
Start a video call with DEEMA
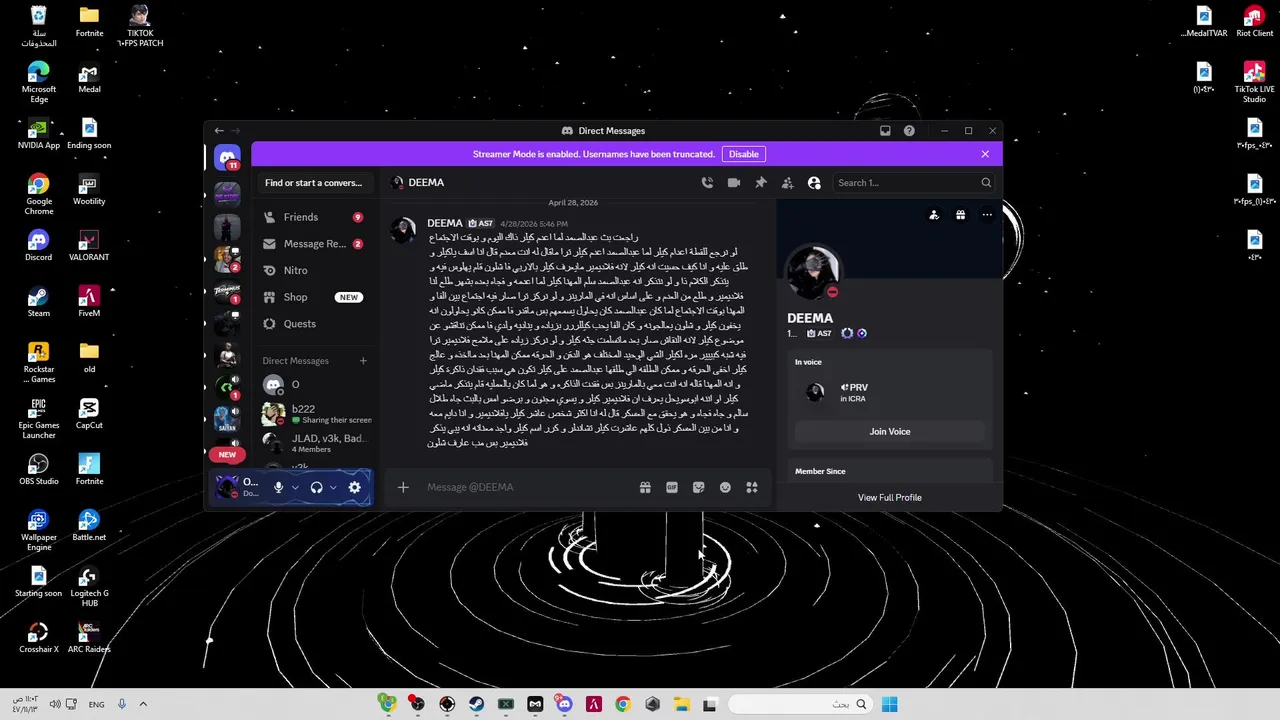click(x=734, y=183)
